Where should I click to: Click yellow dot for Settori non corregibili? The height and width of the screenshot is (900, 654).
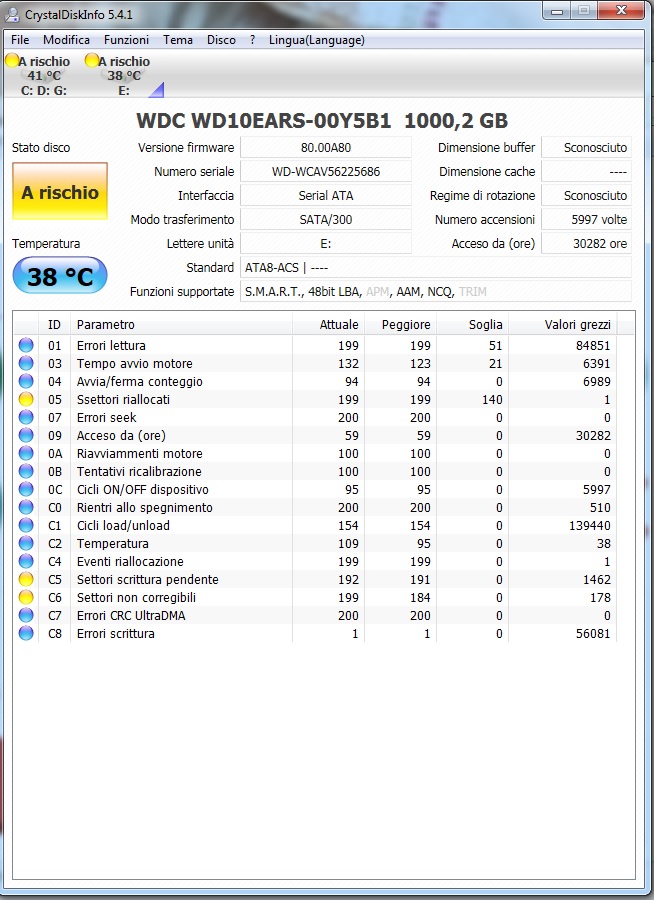26,597
